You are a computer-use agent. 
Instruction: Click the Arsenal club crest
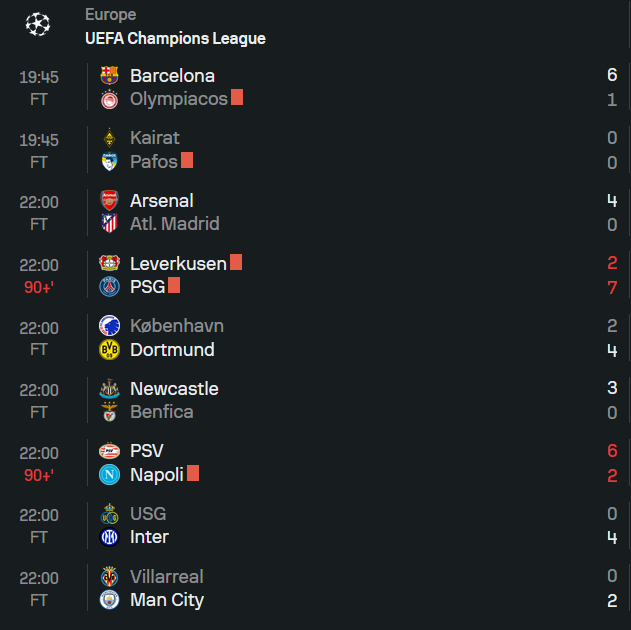click(109, 200)
